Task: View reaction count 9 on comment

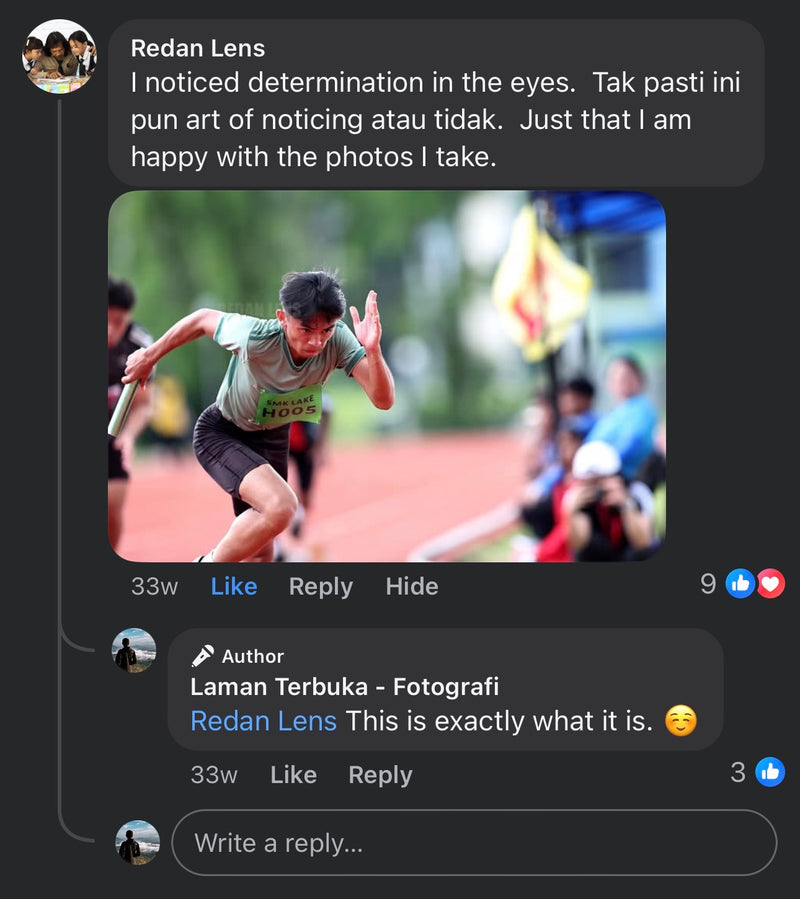Action: pyautogui.click(x=708, y=584)
